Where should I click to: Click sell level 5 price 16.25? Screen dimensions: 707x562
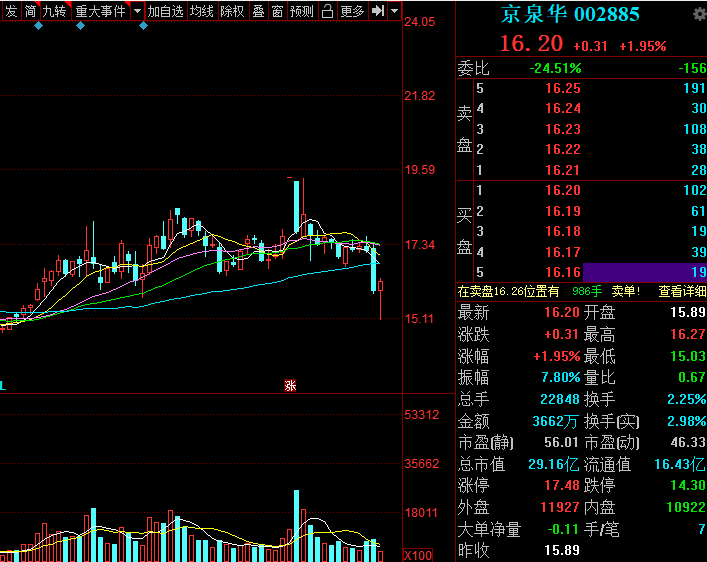click(x=563, y=88)
